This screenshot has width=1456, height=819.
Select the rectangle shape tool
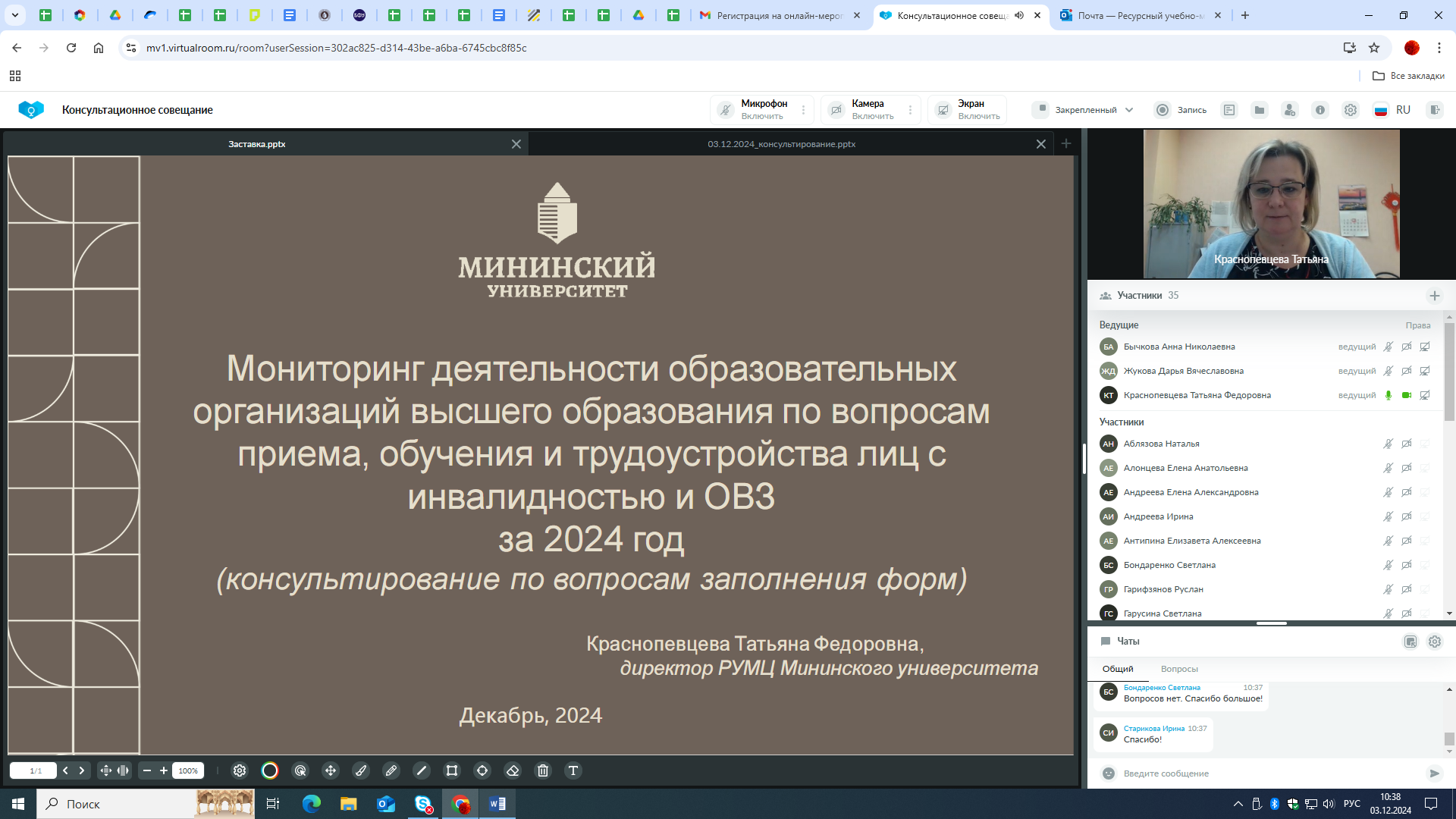[x=452, y=770]
